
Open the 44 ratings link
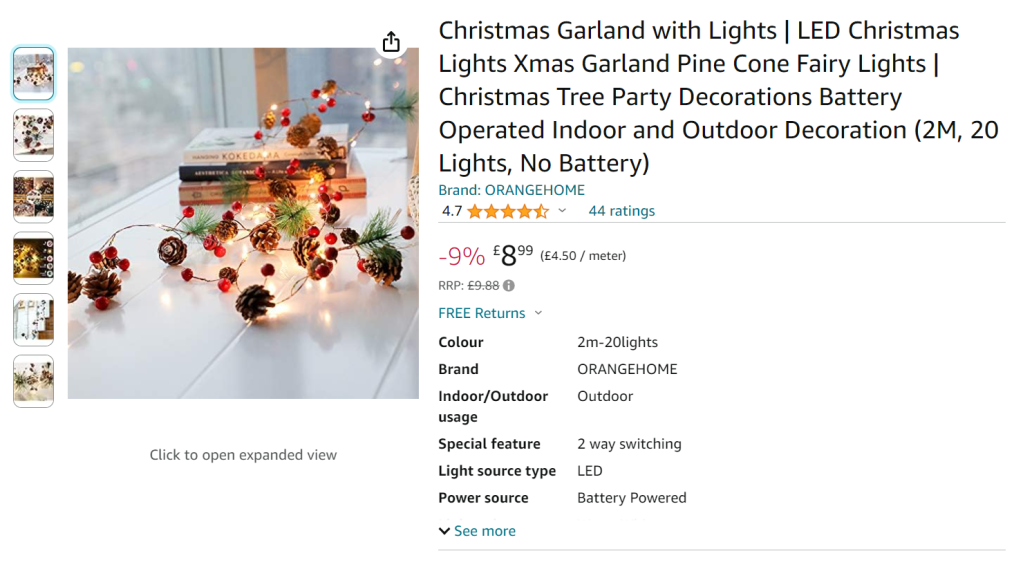coord(621,211)
